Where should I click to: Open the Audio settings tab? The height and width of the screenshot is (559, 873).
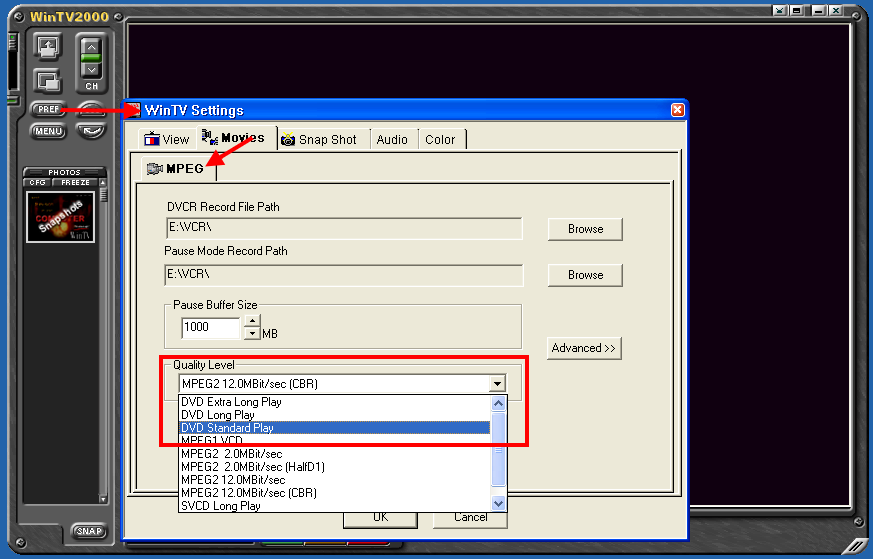coord(392,140)
